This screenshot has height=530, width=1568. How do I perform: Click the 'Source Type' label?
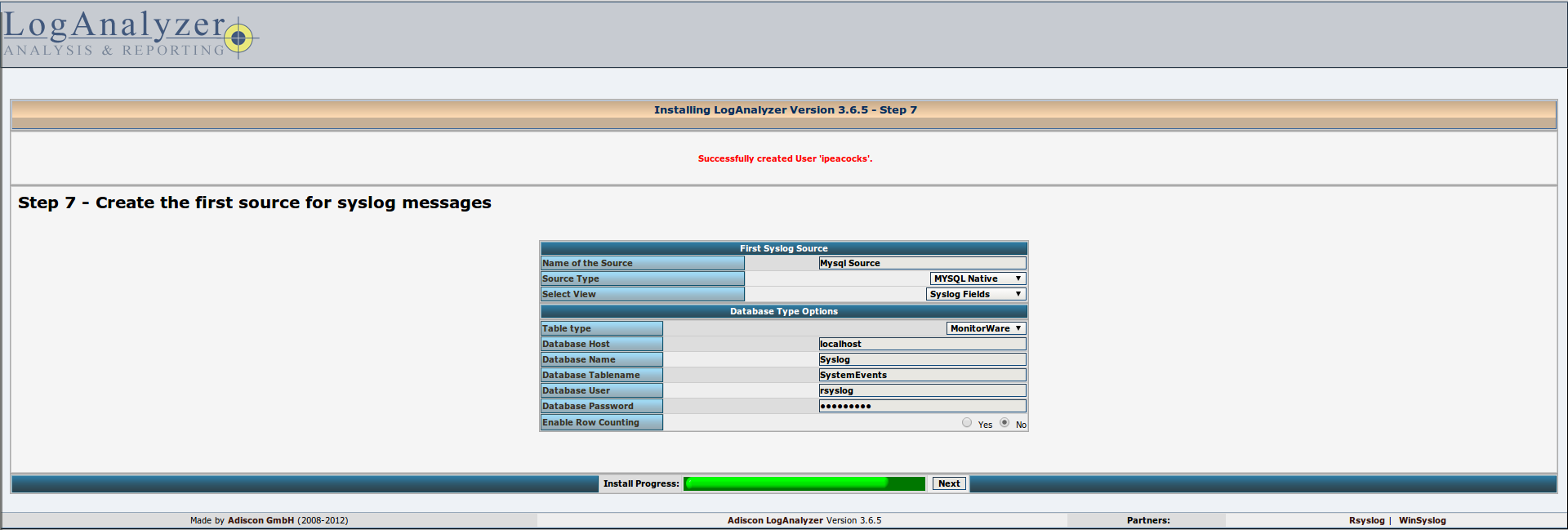pyautogui.click(x=642, y=278)
